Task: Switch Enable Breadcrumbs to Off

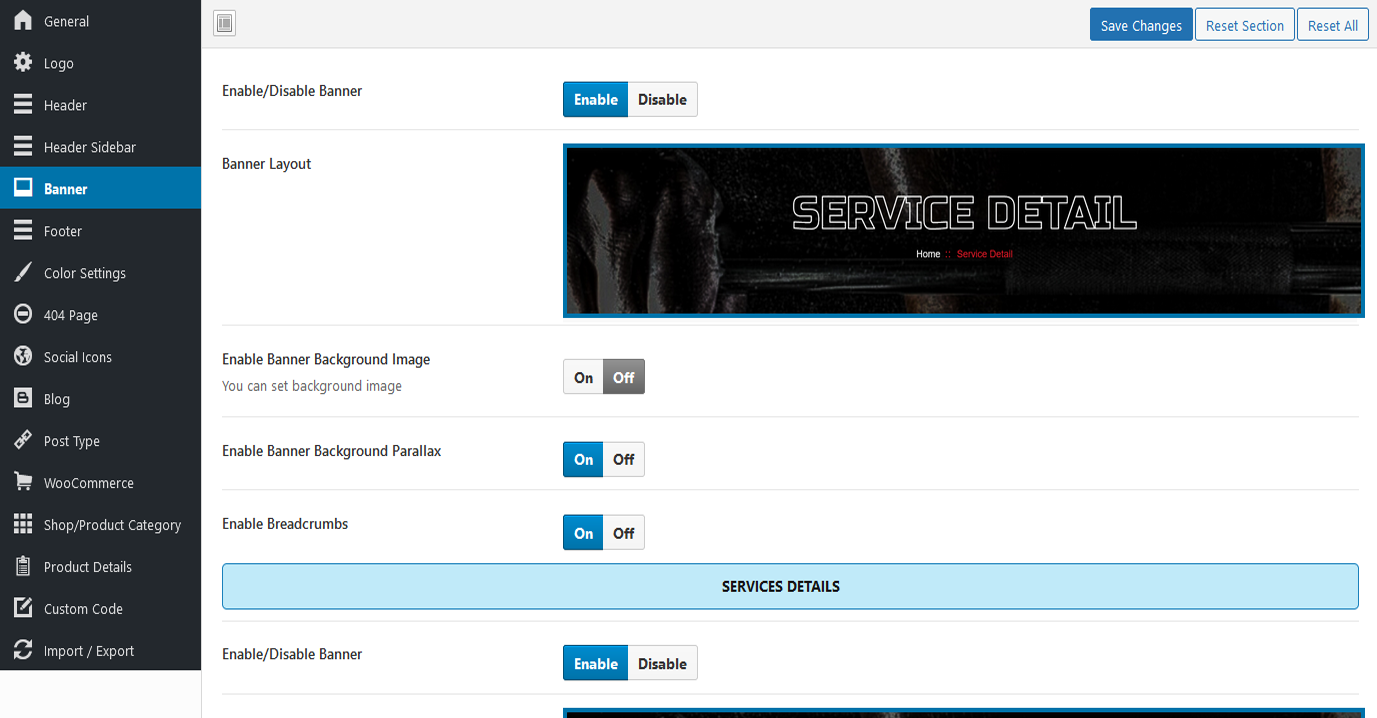Action: [x=624, y=534]
